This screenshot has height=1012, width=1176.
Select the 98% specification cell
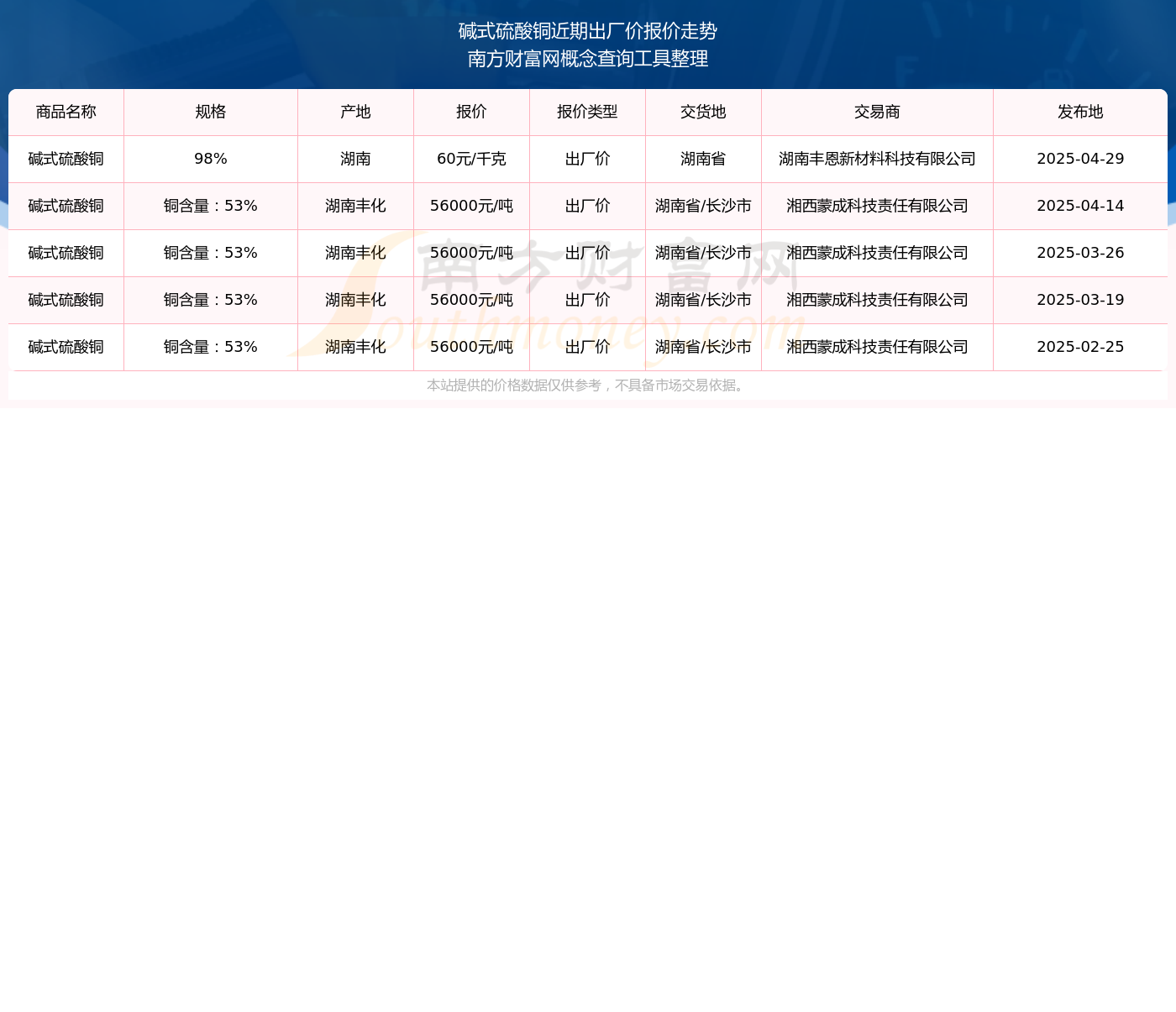[x=211, y=159]
